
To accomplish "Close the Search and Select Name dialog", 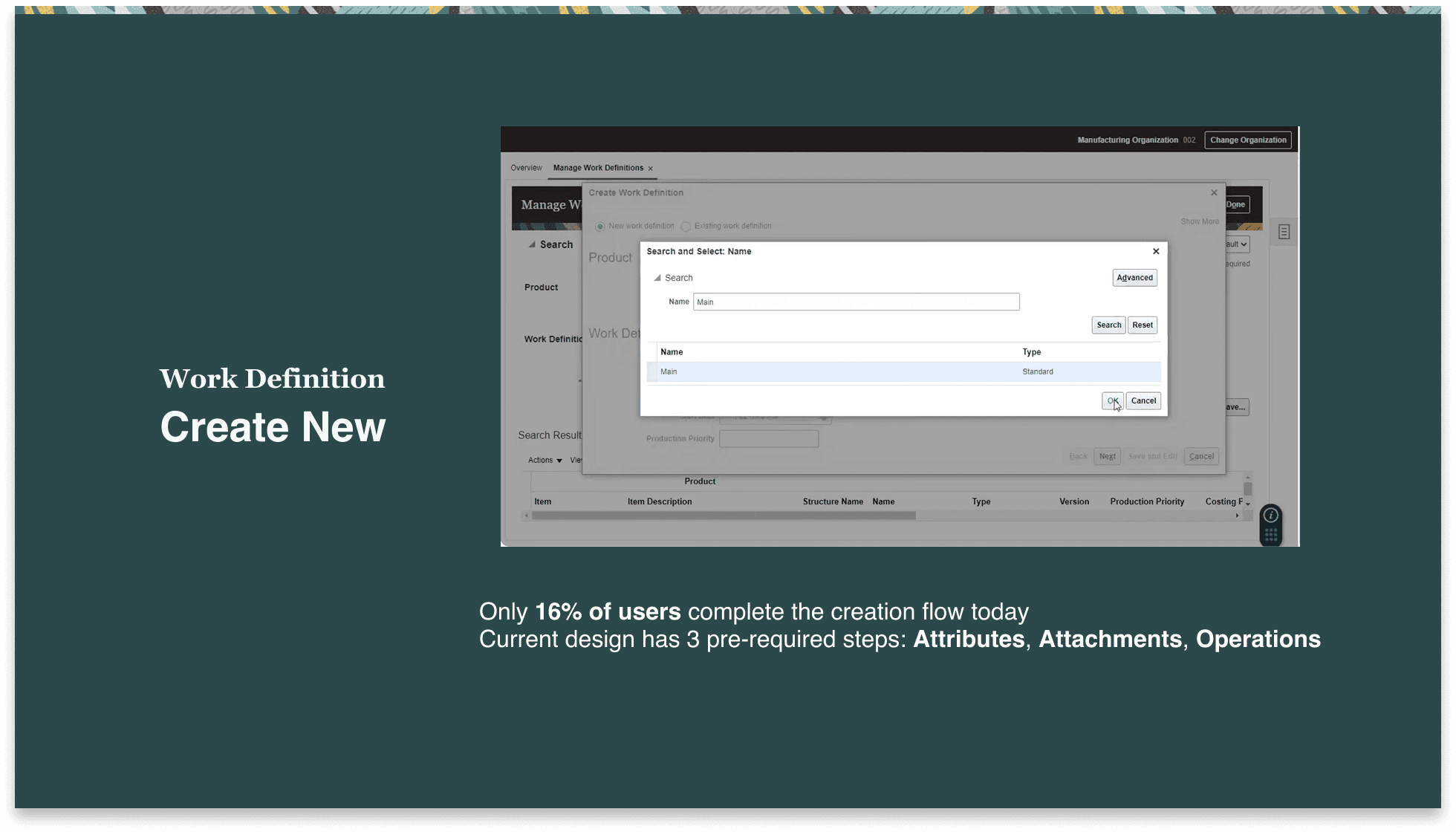I will click(x=1156, y=251).
